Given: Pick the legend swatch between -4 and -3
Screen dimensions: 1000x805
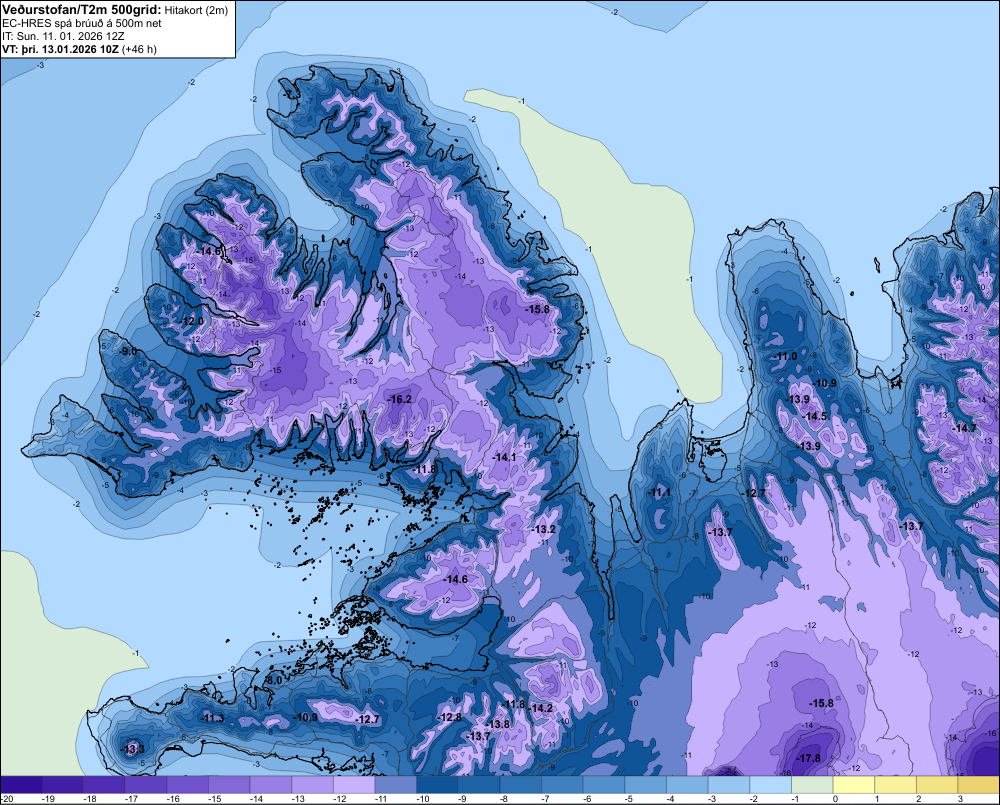Looking at the screenshot, I should (x=688, y=784).
